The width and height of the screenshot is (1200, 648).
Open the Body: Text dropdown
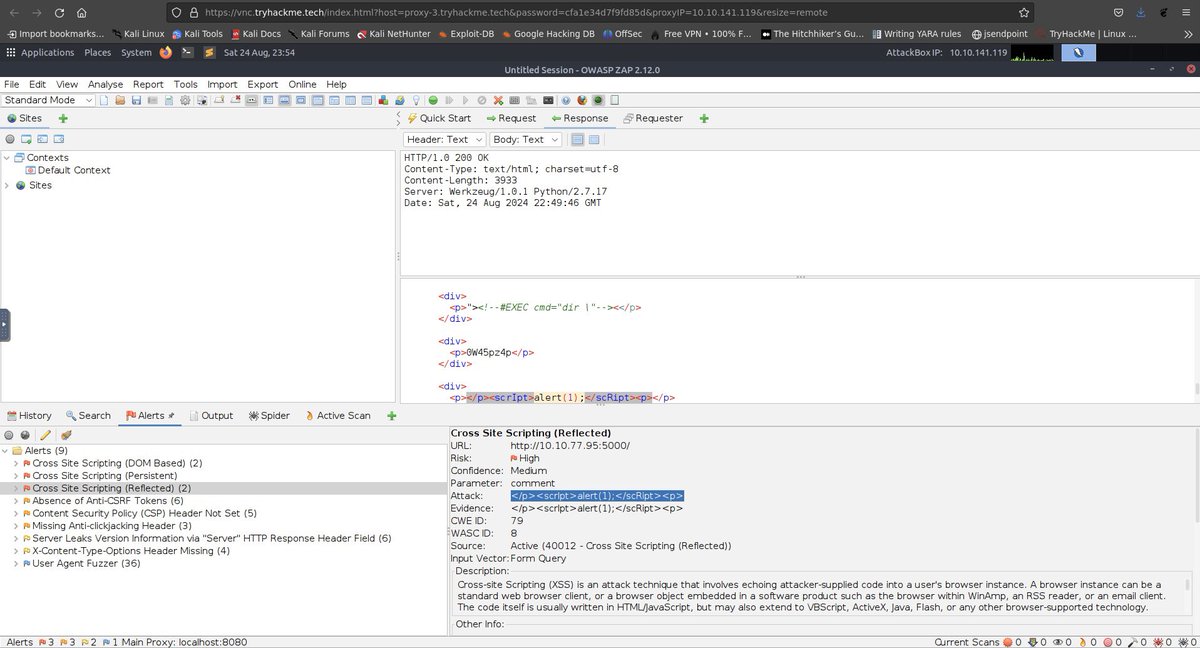point(526,140)
